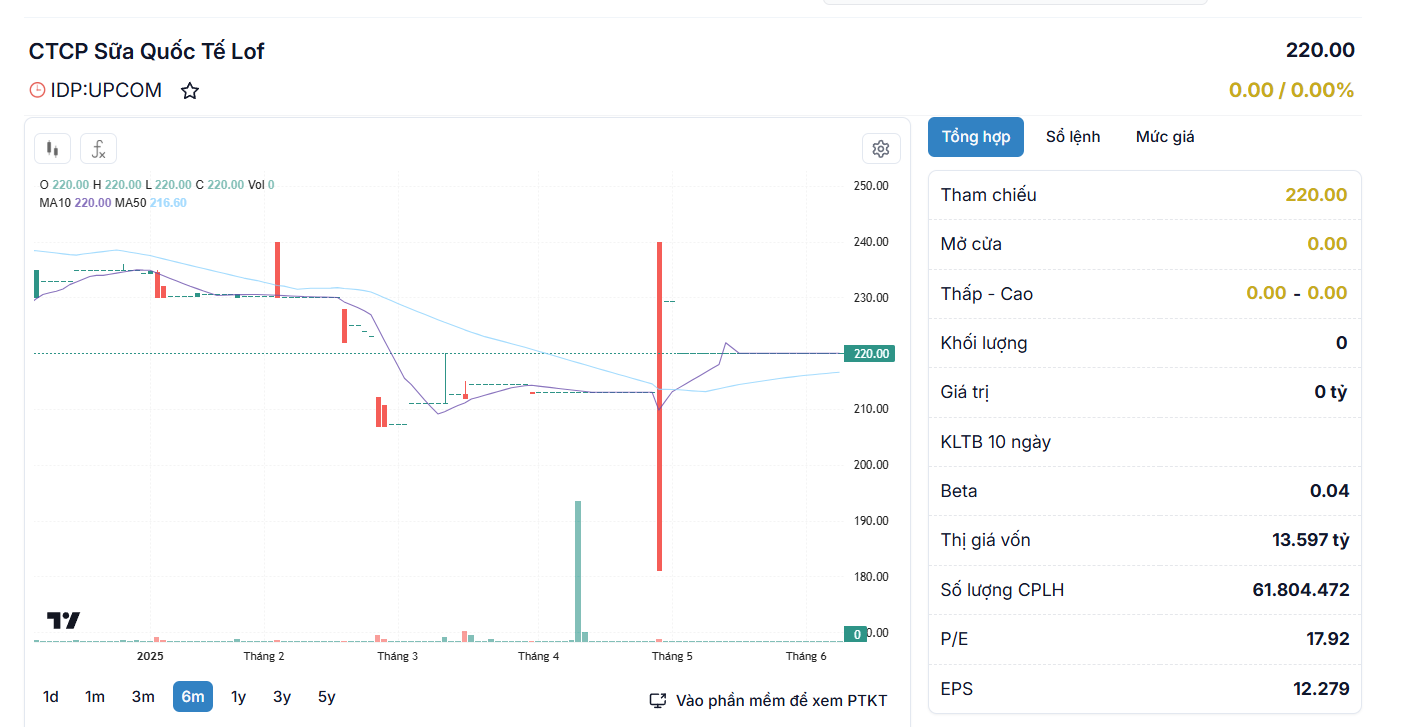Click the 220.00 price label on the chart axis

(x=869, y=353)
